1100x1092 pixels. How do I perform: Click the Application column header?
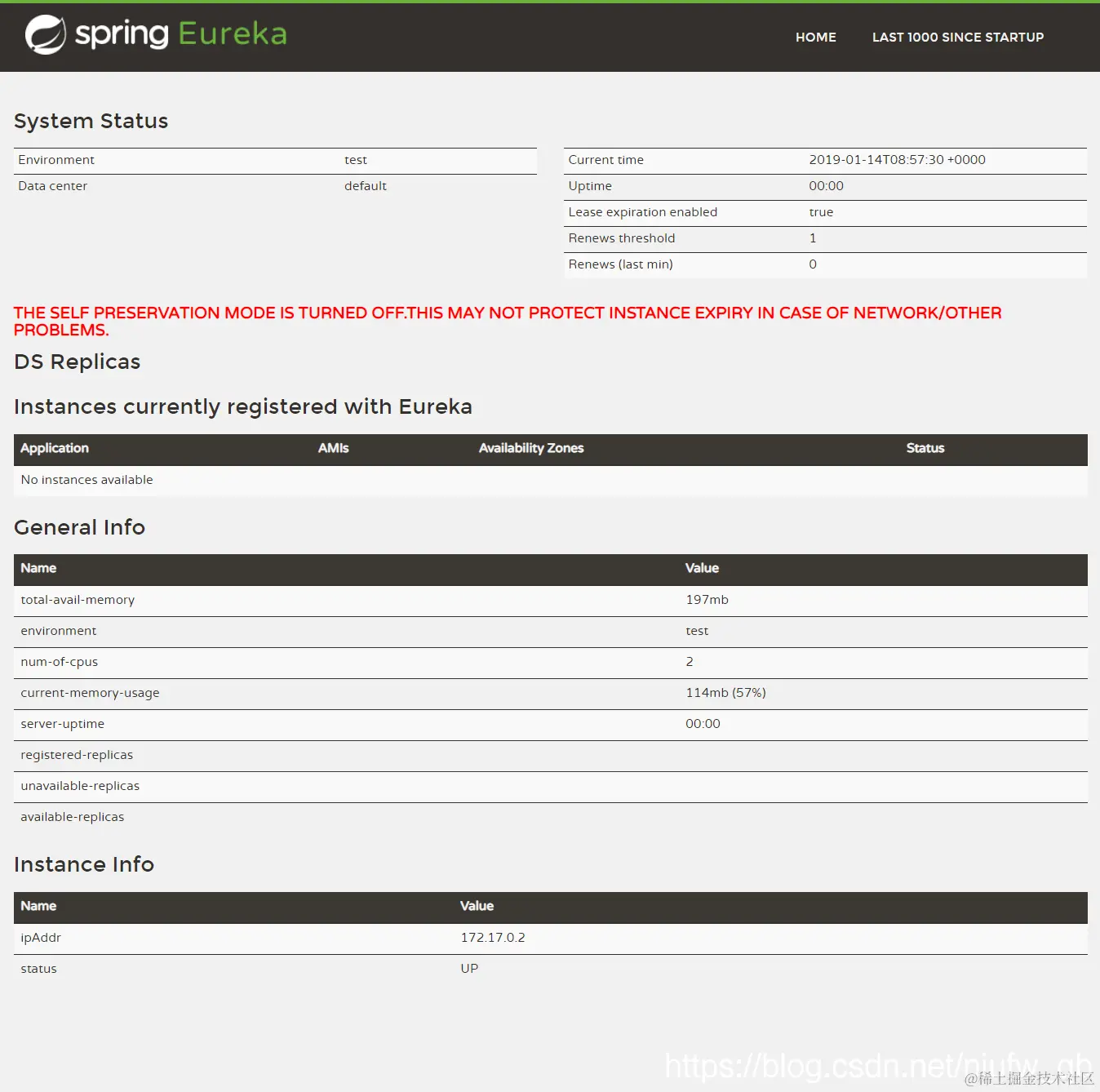(x=55, y=448)
